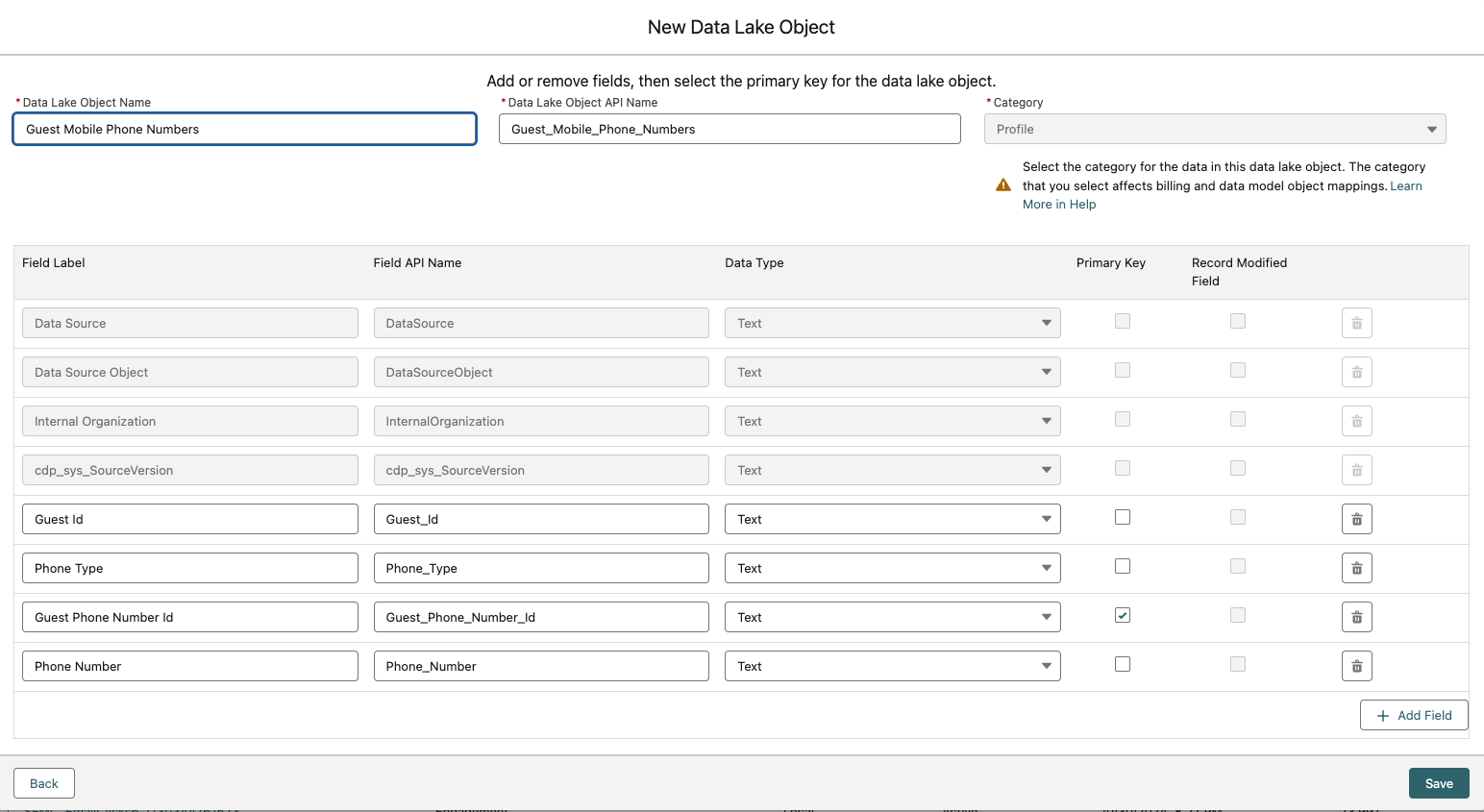The height and width of the screenshot is (812, 1484).
Task: Click trash icon for cdp_sys_SourceVersion row
Action: 1356,470
